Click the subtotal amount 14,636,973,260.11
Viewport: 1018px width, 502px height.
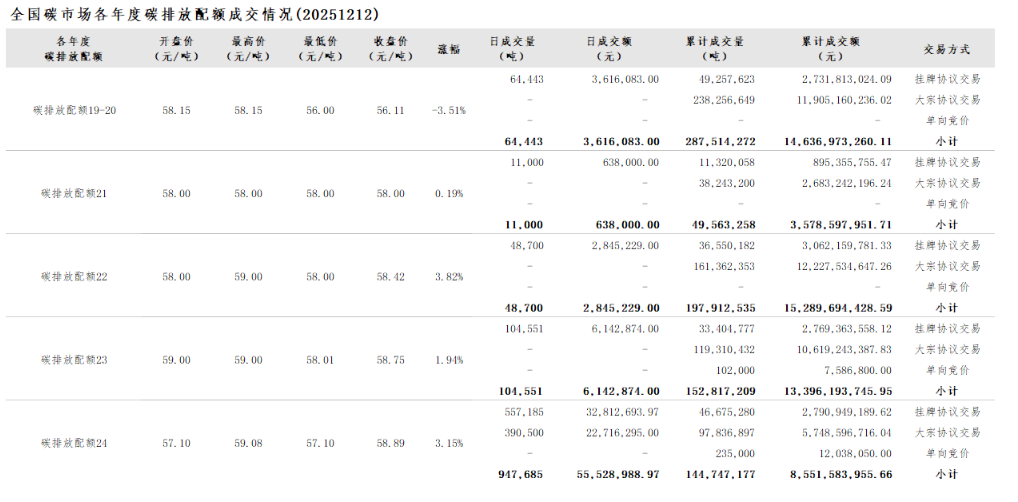coord(832,142)
